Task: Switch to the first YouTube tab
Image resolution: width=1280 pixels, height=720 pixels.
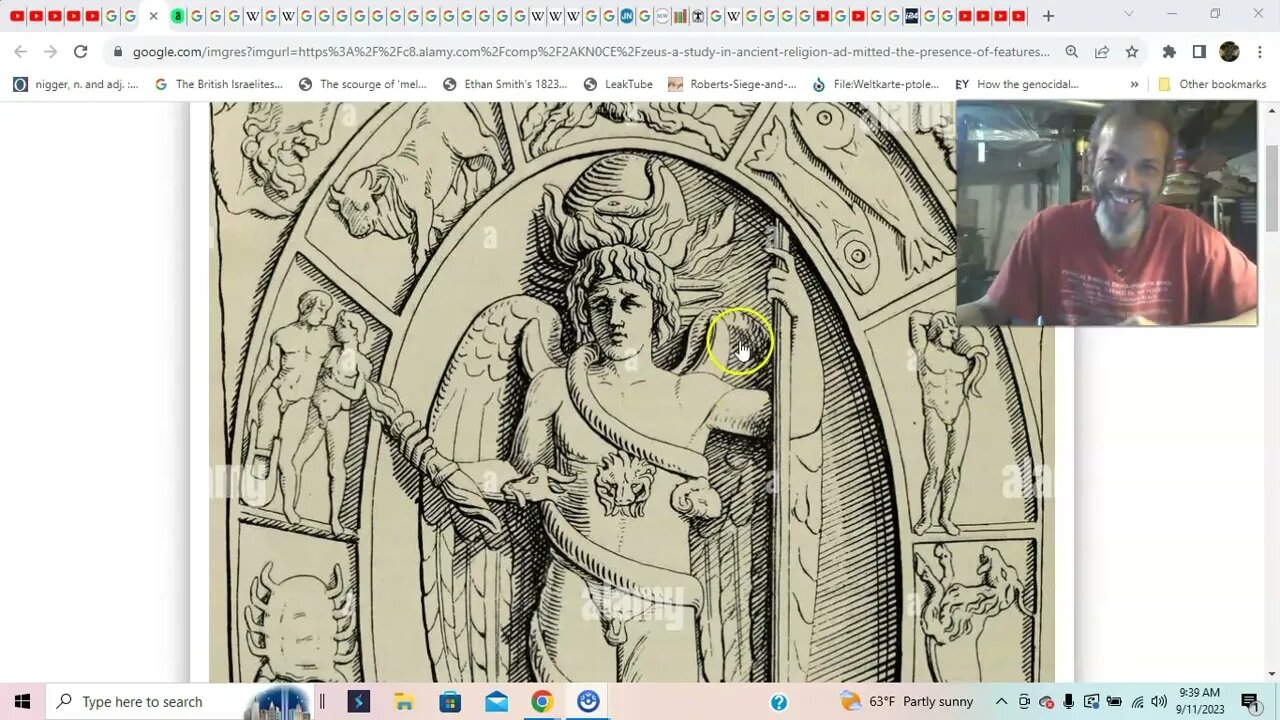Action: click(17, 16)
